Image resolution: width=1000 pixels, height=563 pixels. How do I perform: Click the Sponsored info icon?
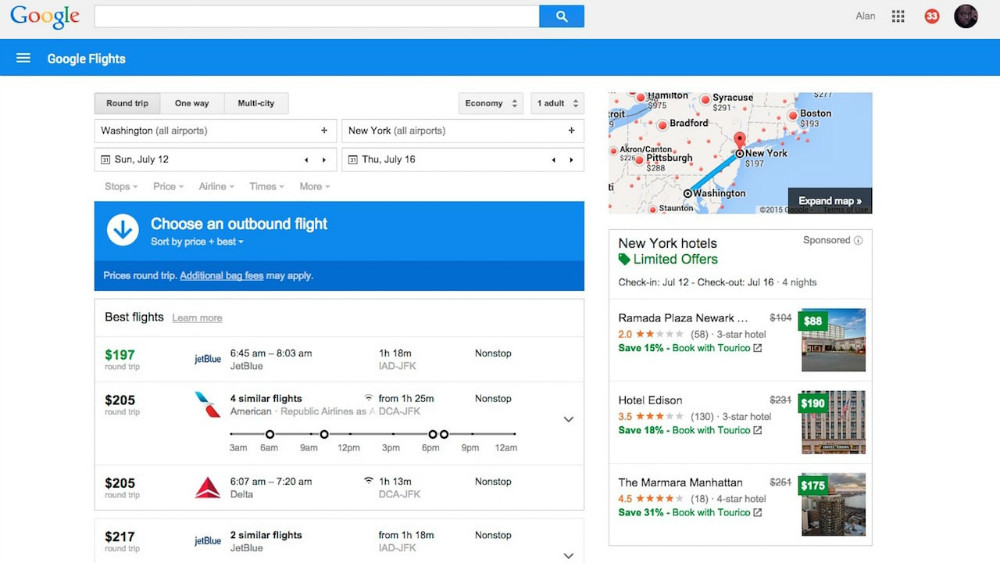858,240
